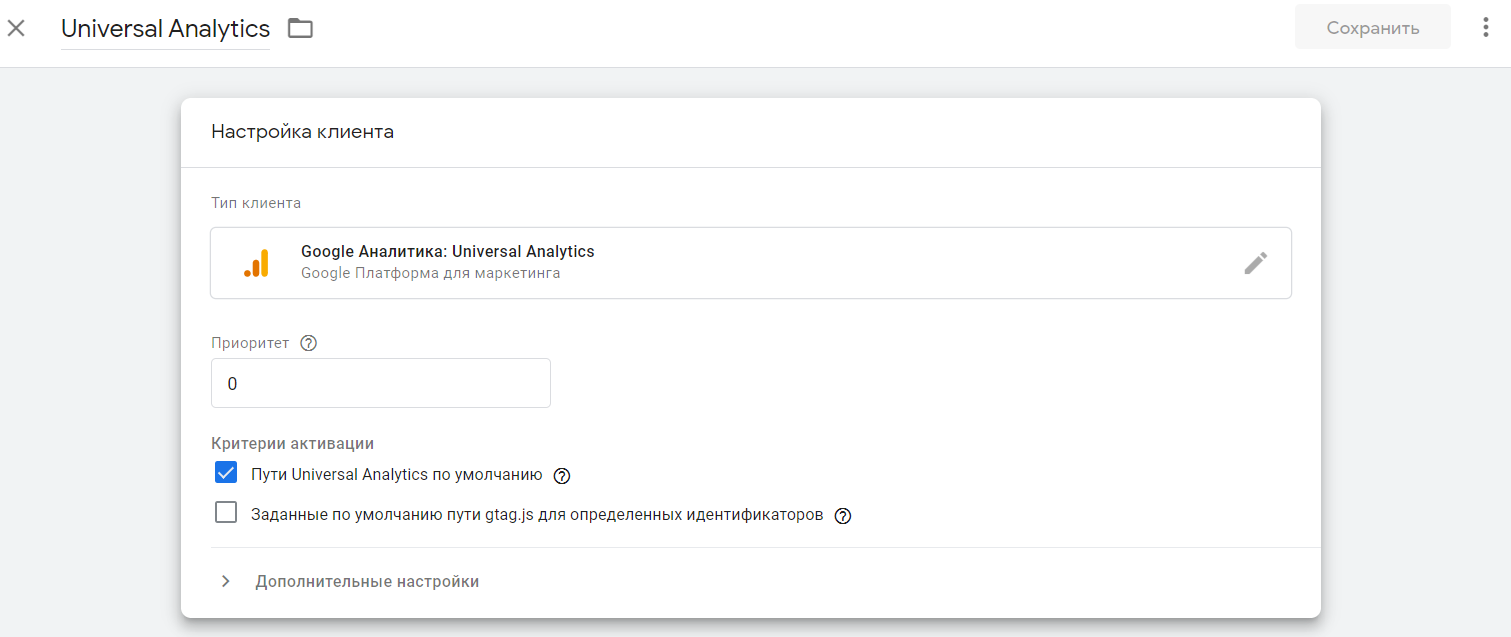Edit client type with the pencil icon
1511x637 pixels.
click(1256, 262)
